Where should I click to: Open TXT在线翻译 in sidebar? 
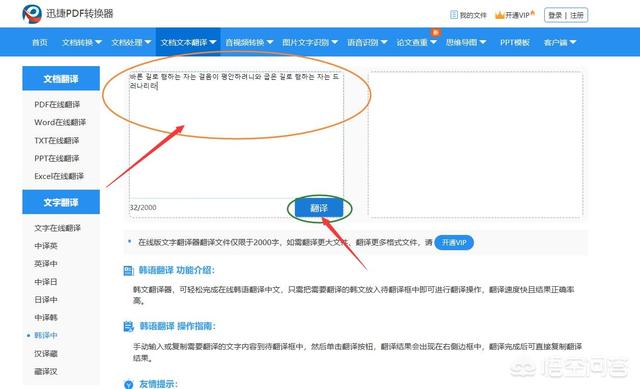[x=57, y=140]
